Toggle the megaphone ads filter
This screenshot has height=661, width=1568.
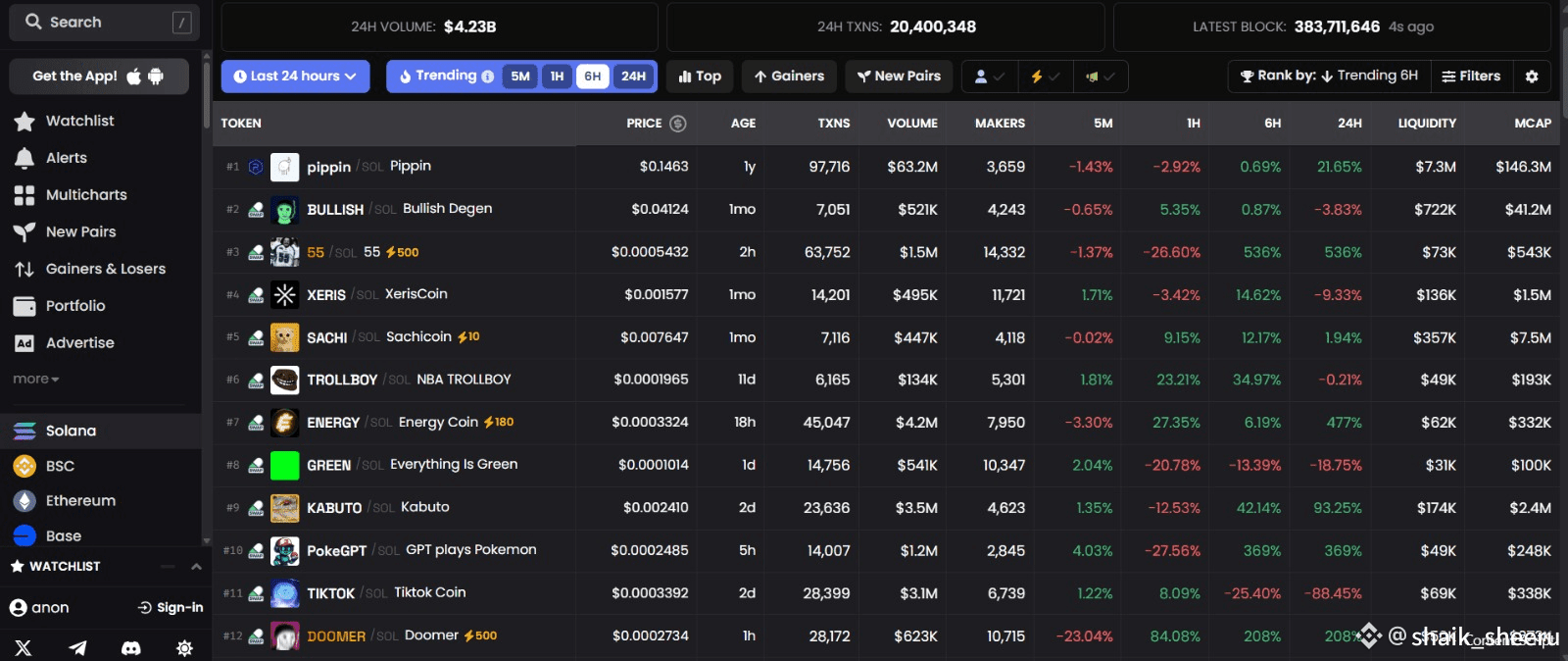coord(1100,76)
